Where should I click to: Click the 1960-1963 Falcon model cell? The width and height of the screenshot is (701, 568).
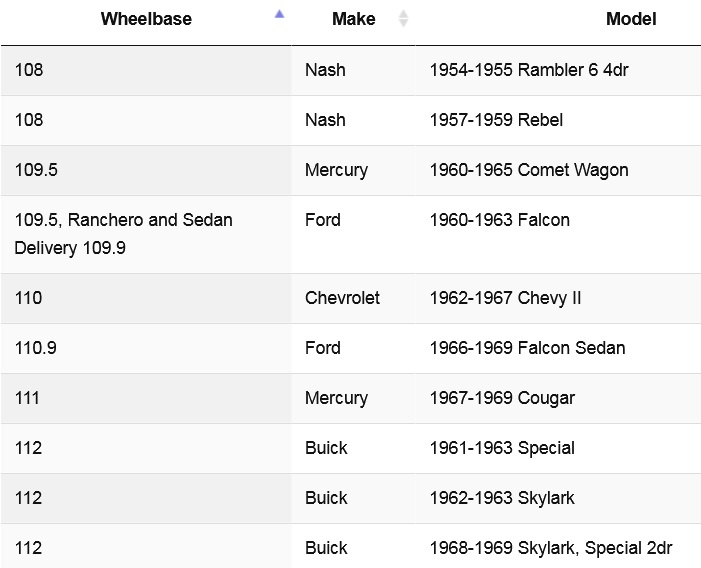558,234
